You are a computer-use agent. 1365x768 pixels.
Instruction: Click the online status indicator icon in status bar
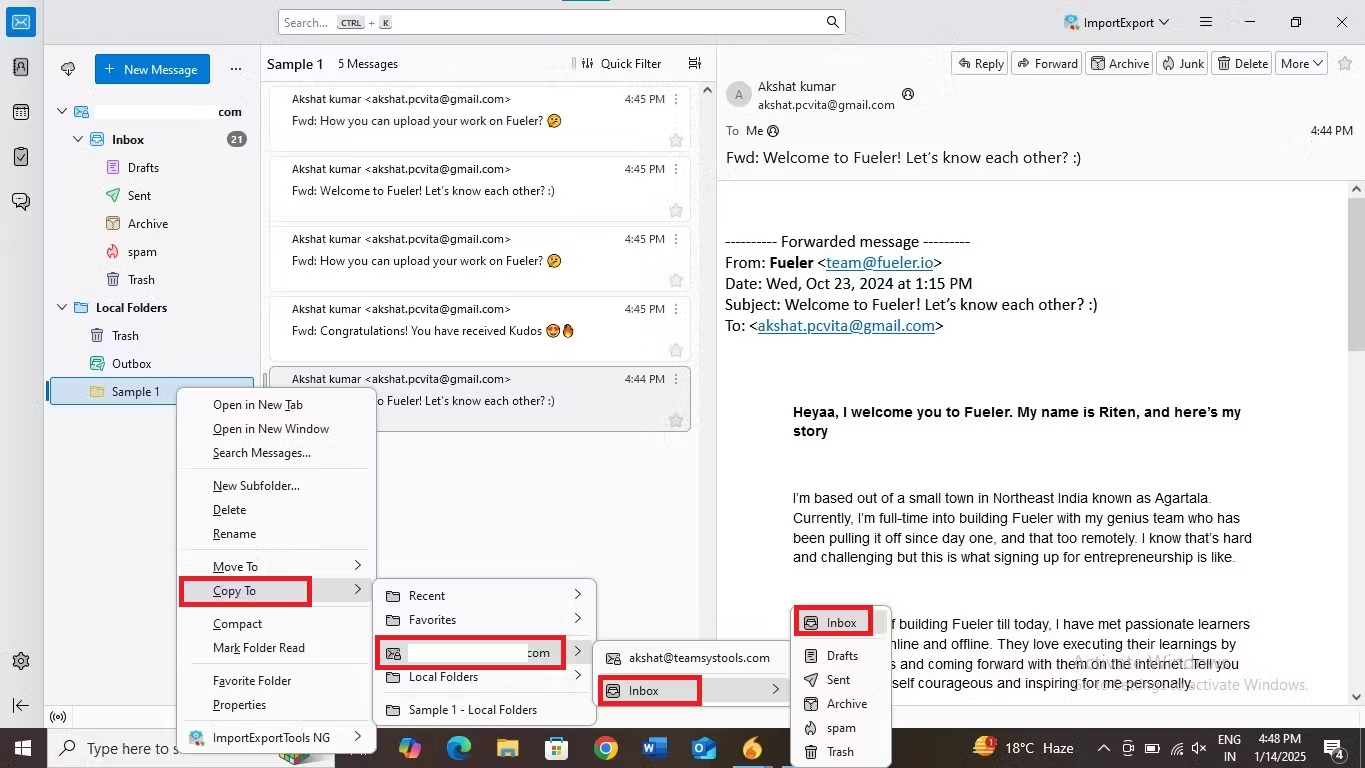(58, 716)
